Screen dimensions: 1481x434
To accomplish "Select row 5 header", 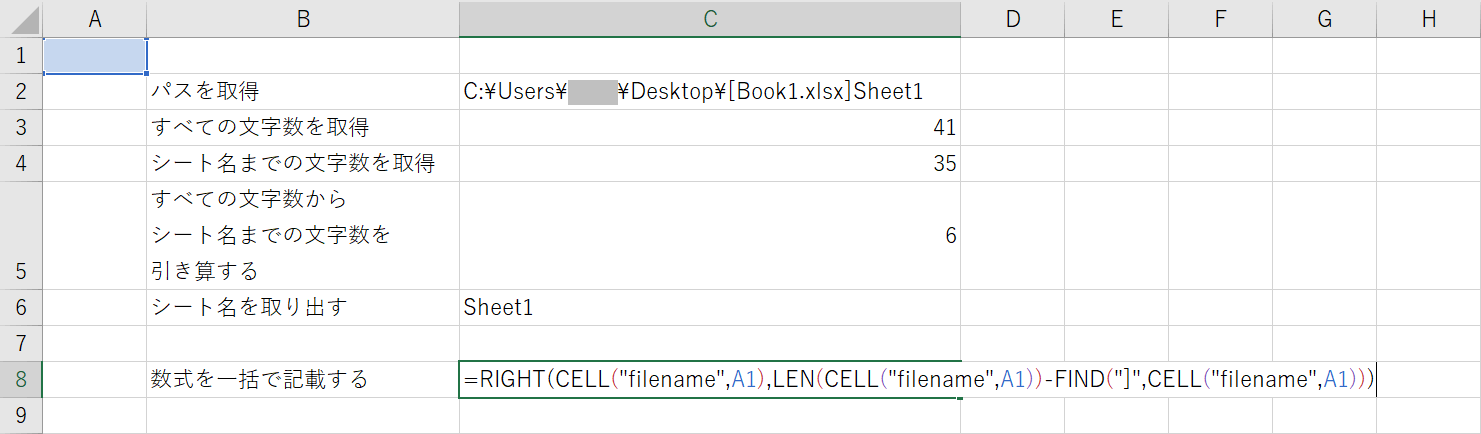I will point(21,236).
